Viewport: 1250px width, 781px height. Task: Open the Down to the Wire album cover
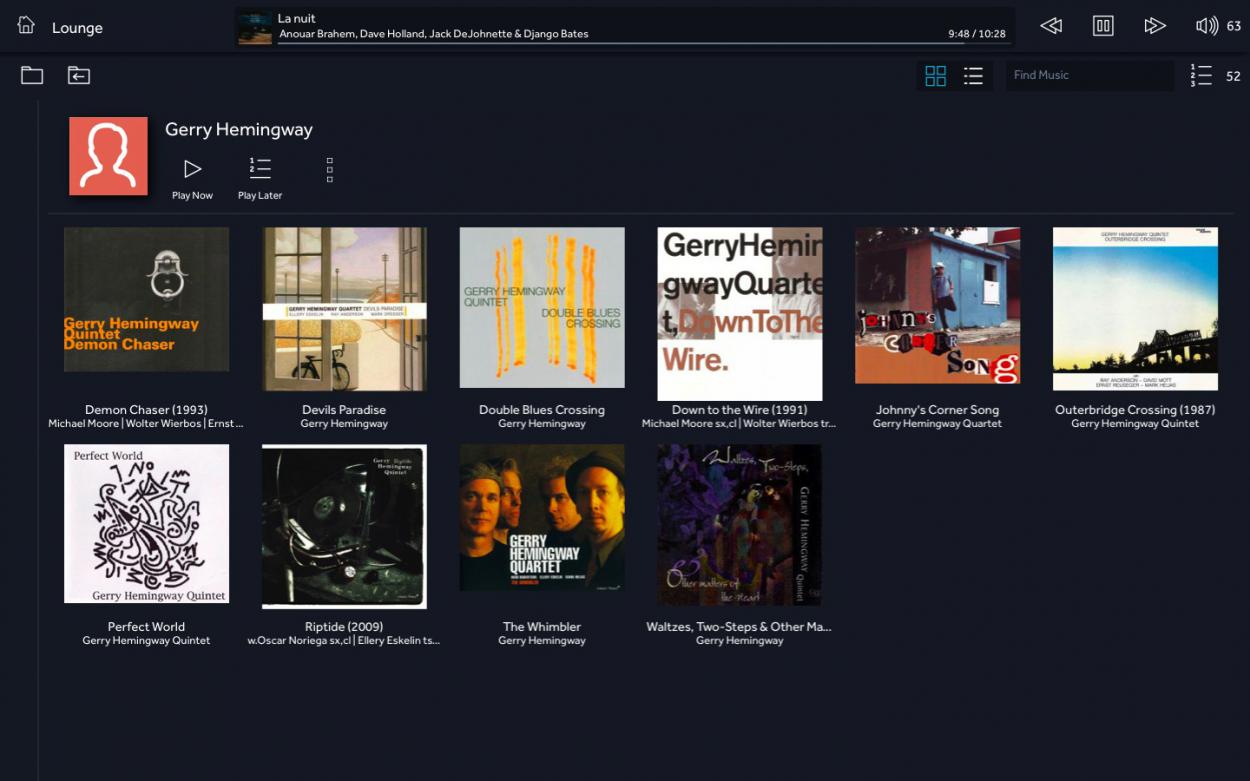tap(739, 313)
